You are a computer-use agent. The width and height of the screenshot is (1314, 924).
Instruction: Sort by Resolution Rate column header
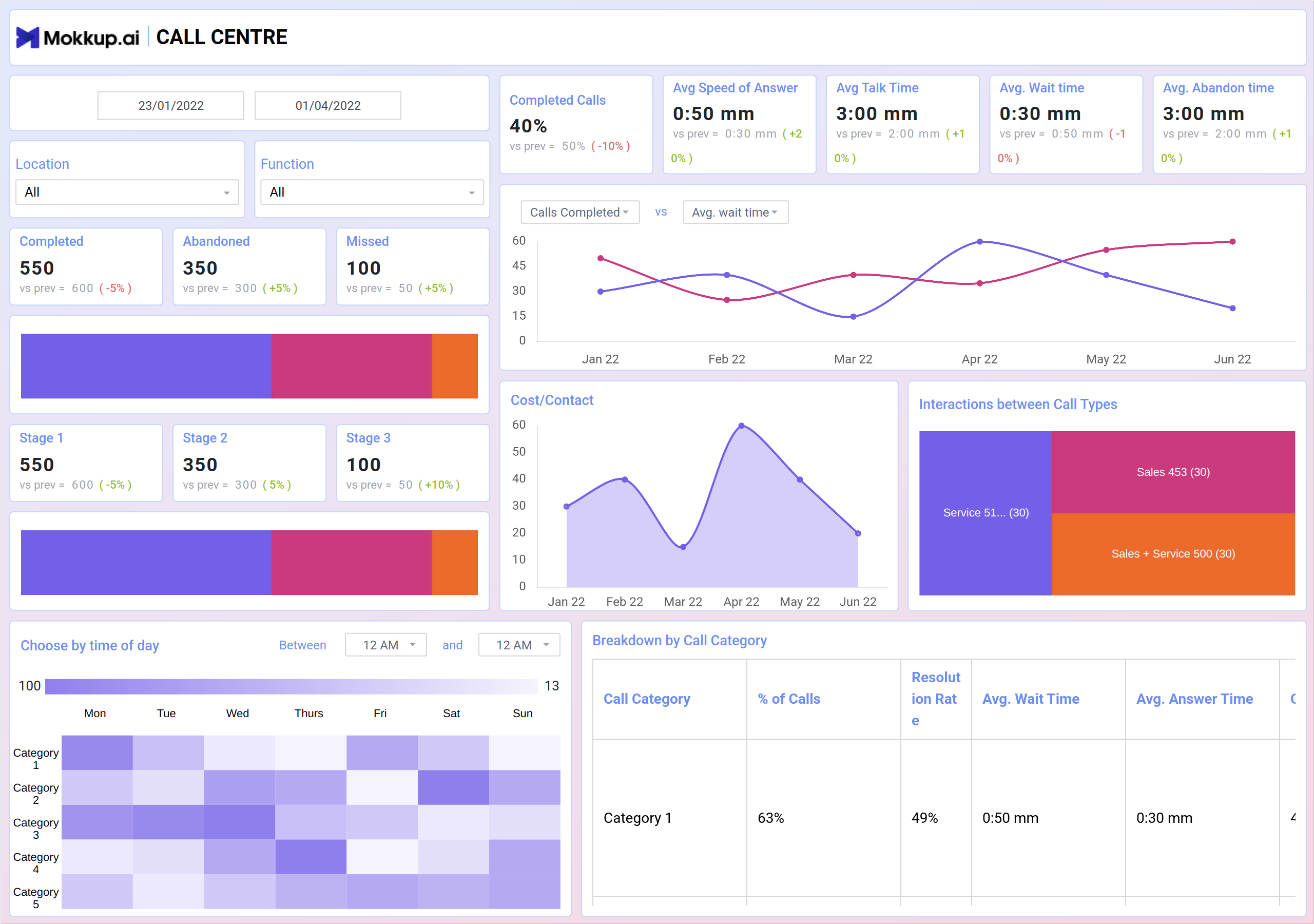pos(936,699)
